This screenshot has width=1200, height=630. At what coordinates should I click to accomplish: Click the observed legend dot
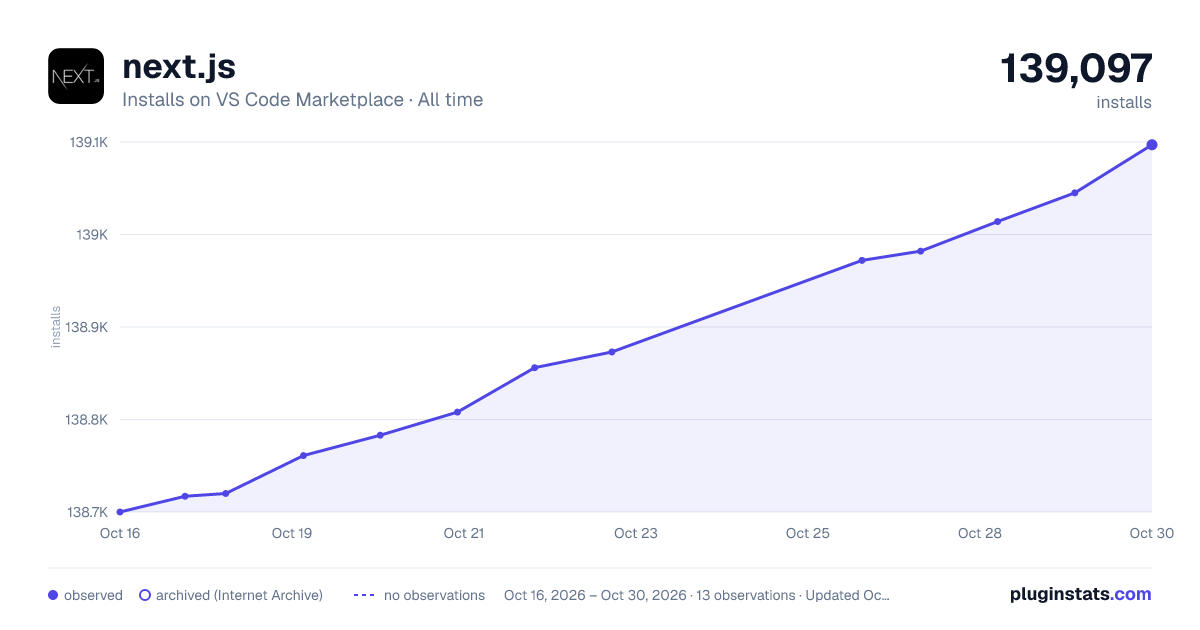pyautogui.click(x=53, y=595)
